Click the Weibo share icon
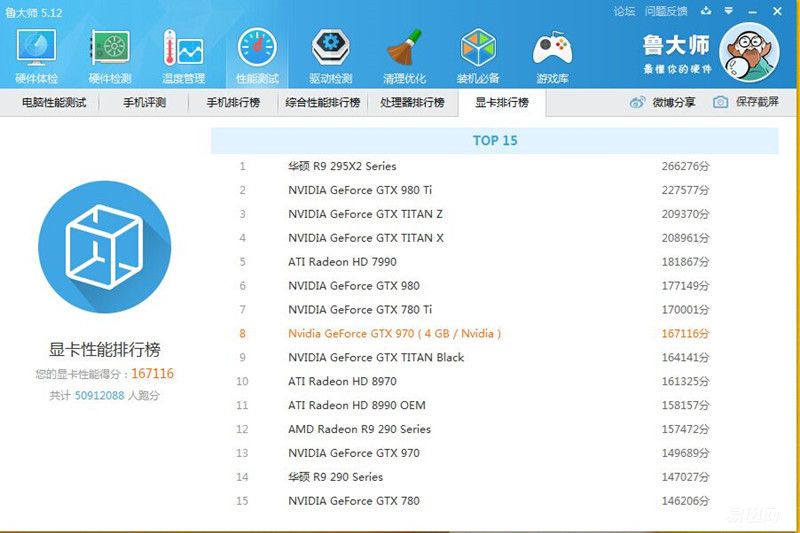Viewport: 800px width, 533px height. (637, 102)
